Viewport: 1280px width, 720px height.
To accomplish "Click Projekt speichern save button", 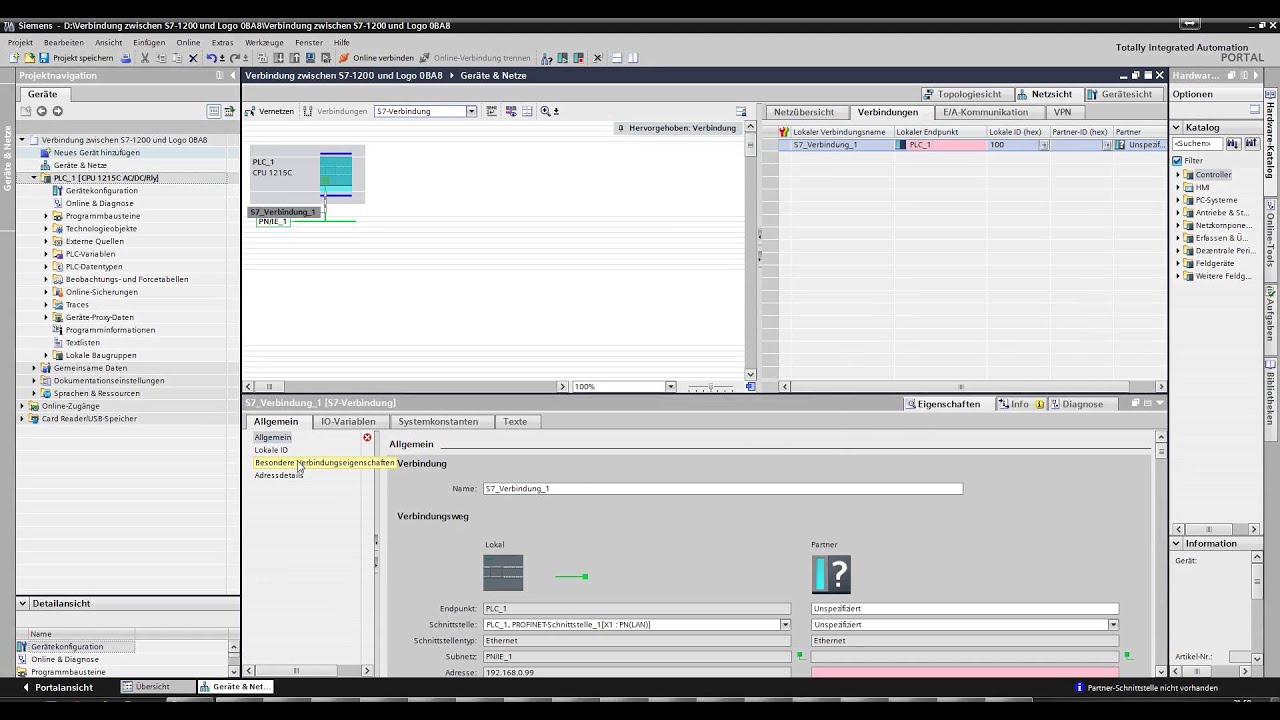I will point(76,58).
